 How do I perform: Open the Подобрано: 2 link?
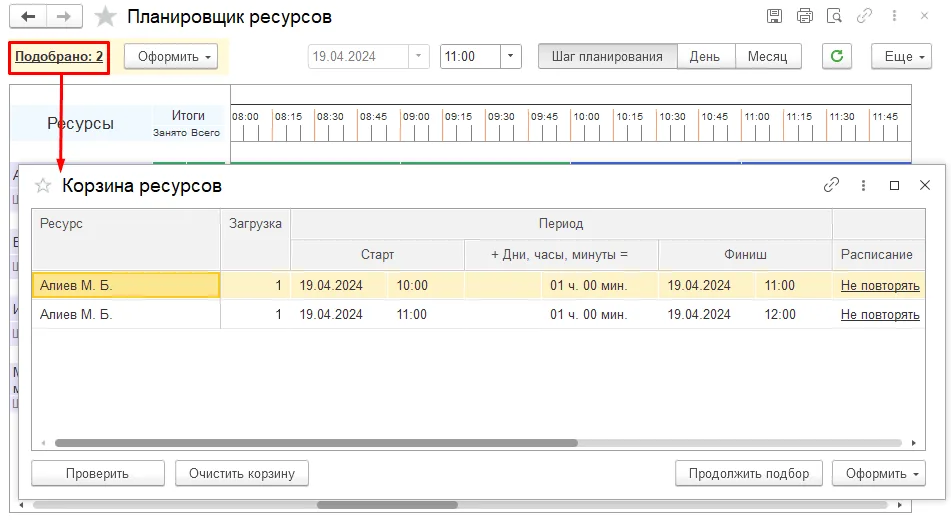(x=59, y=56)
